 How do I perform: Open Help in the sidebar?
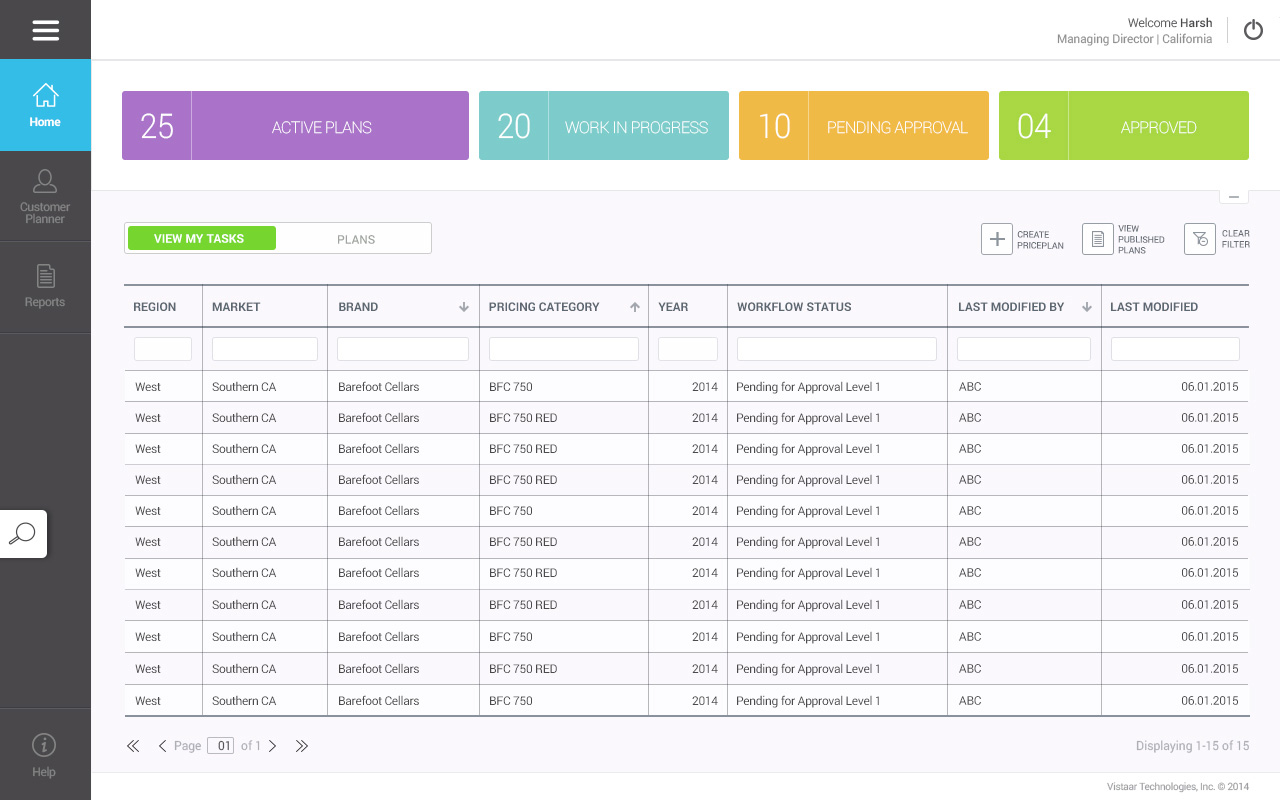point(44,755)
